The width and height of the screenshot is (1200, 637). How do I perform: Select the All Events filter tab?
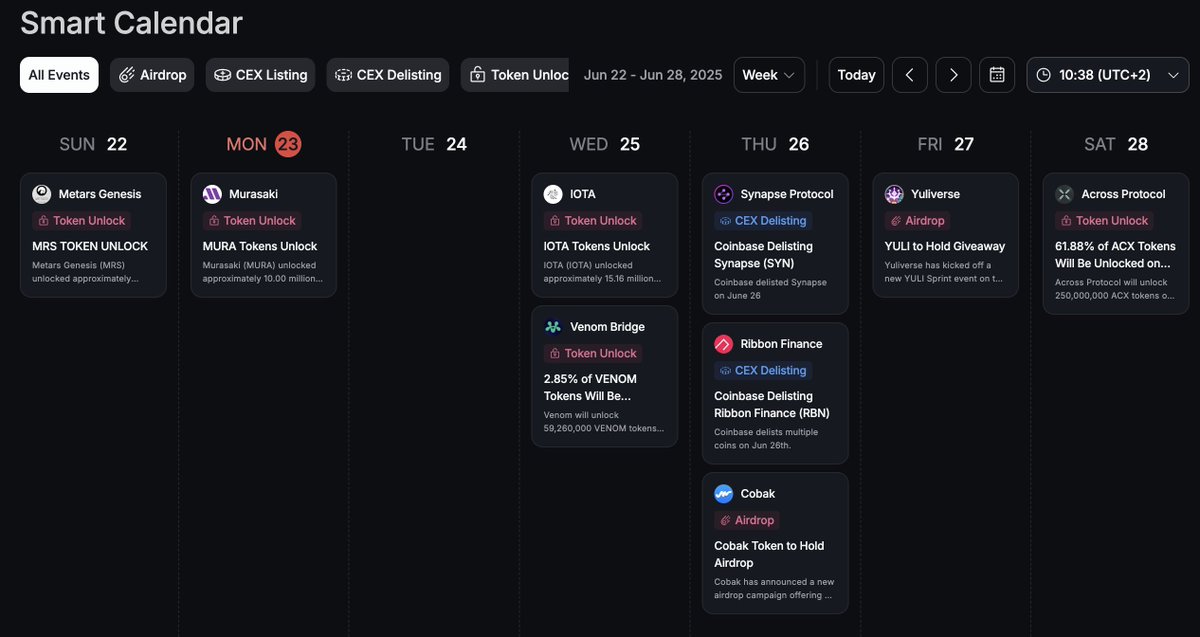point(59,75)
